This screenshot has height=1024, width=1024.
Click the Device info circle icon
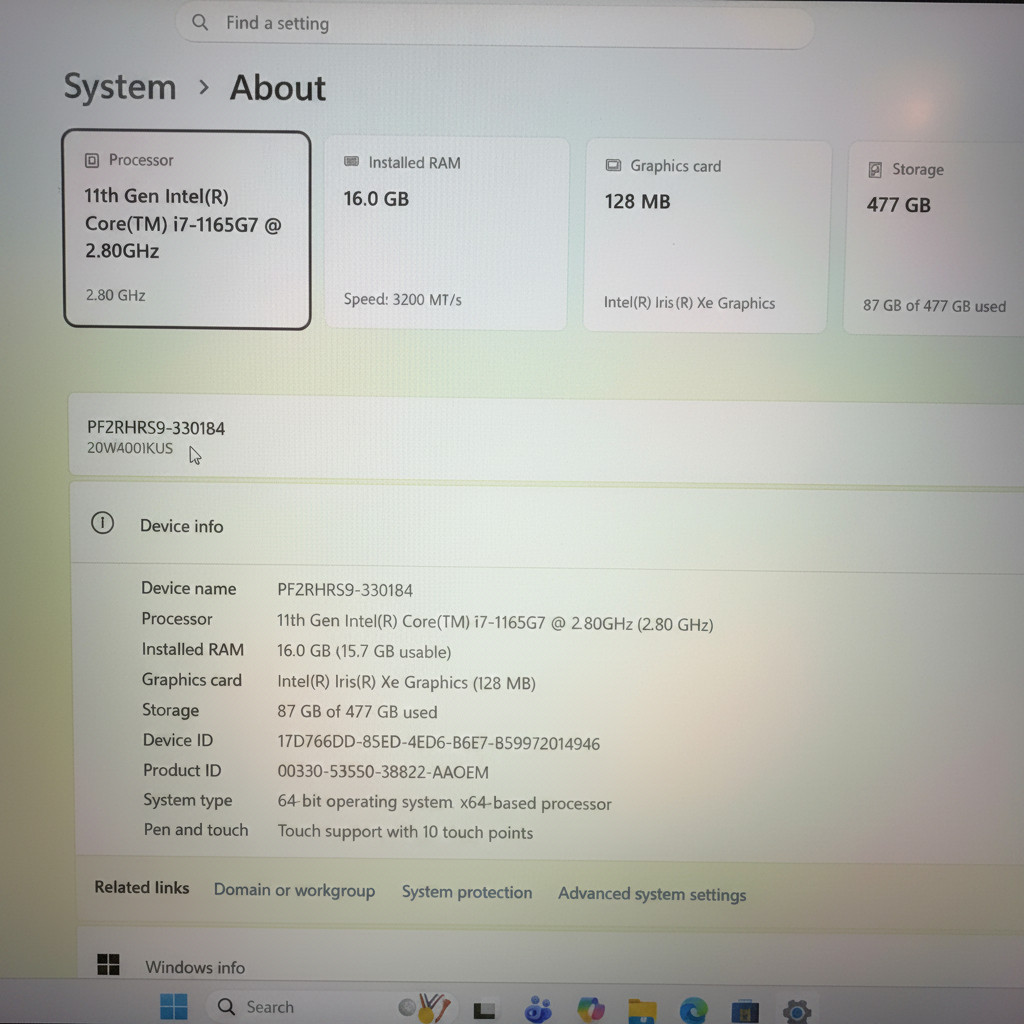point(103,523)
